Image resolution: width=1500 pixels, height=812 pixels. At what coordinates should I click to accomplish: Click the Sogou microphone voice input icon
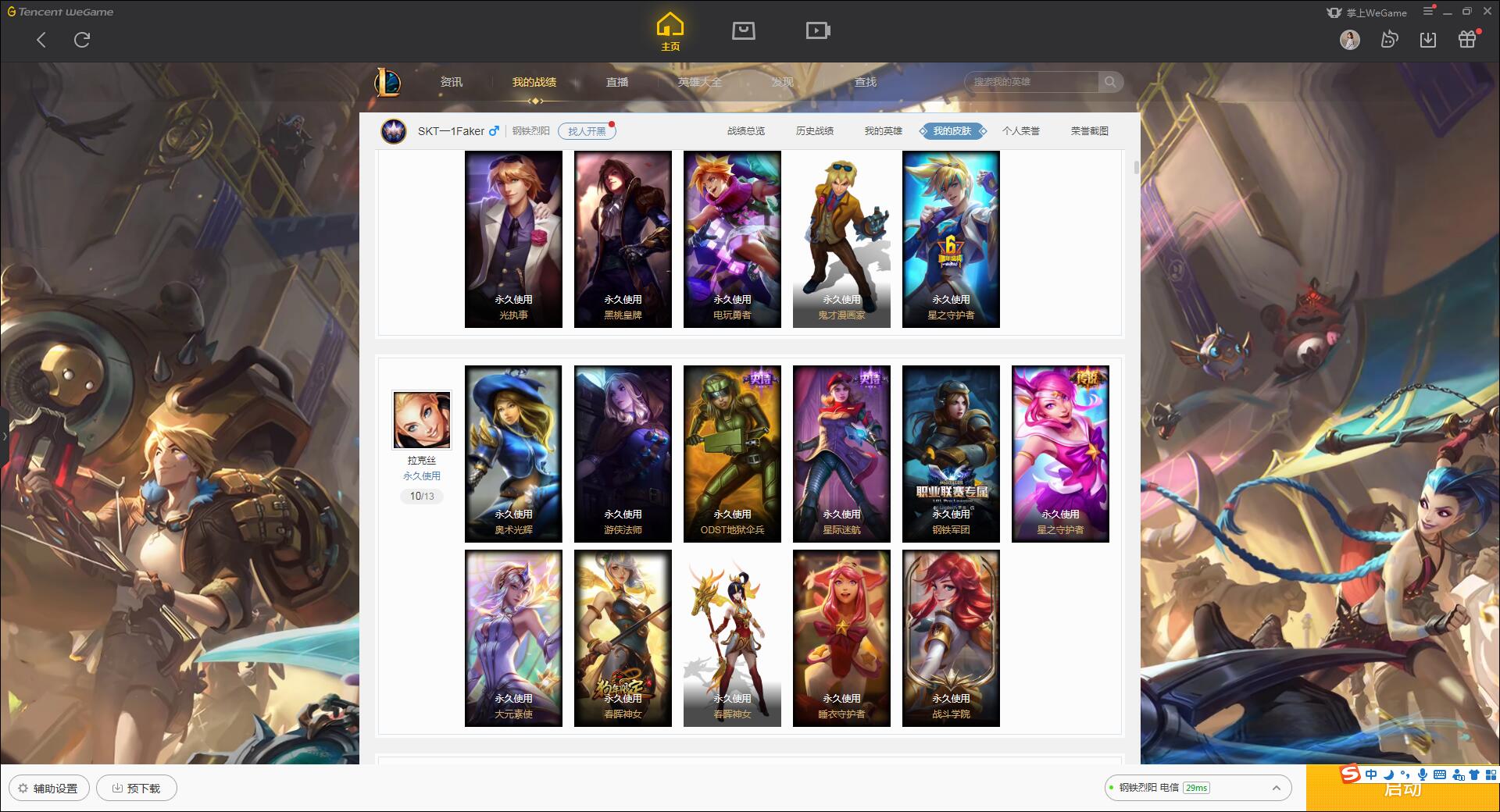pos(1423,775)
